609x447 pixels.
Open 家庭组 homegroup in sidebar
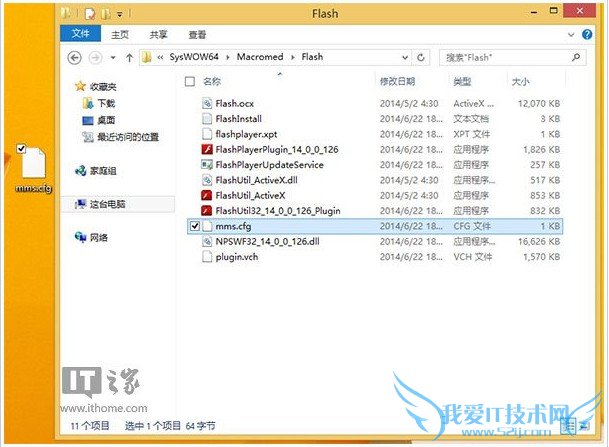tap(103, 170)
